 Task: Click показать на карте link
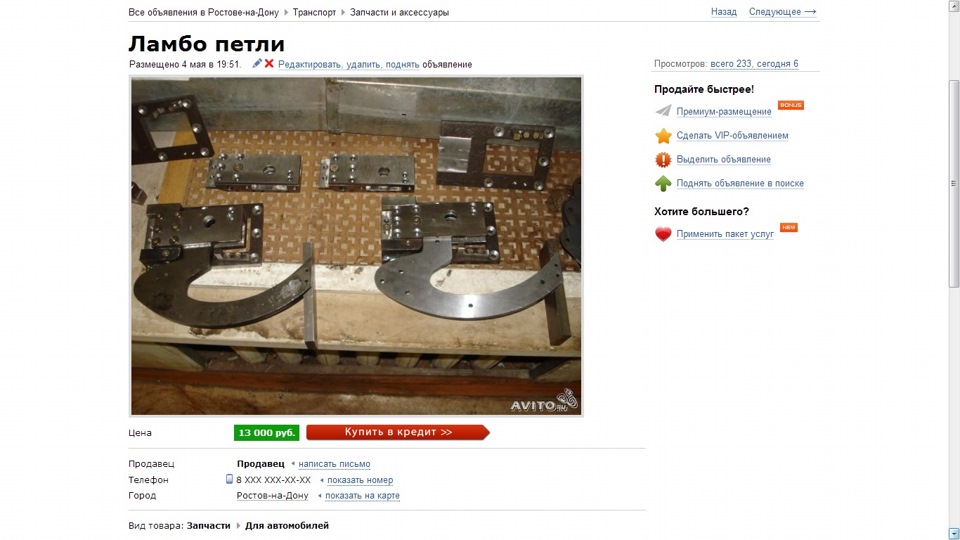tap(362, 495)
